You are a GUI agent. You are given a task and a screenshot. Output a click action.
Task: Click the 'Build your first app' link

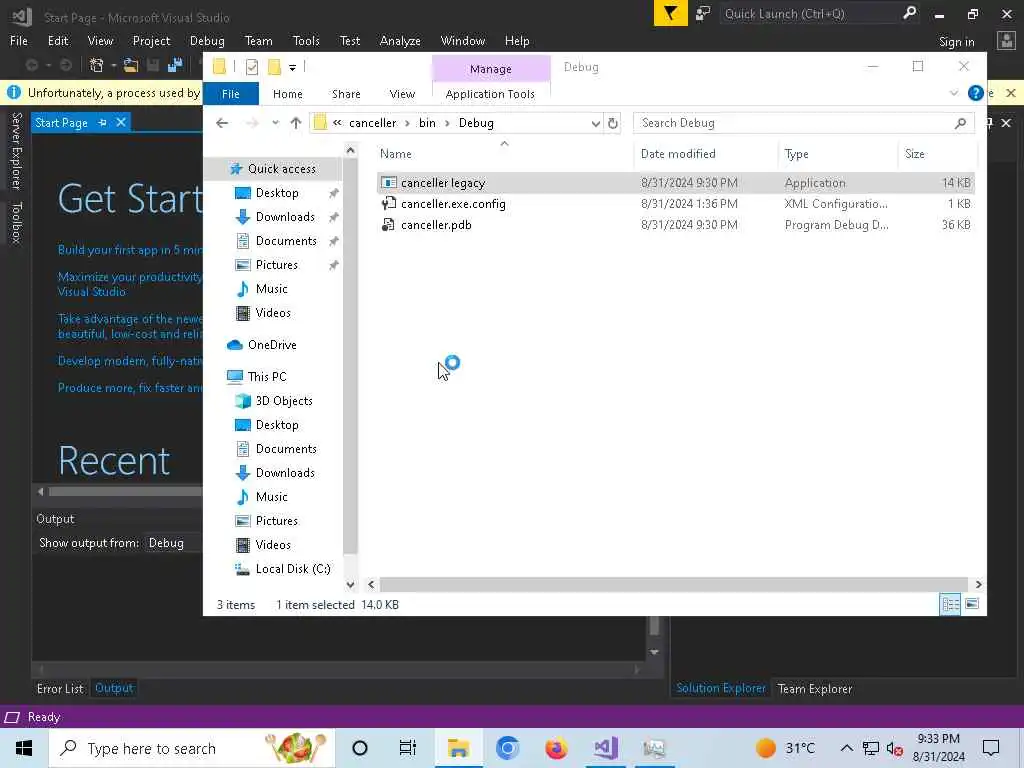point(130,249)
